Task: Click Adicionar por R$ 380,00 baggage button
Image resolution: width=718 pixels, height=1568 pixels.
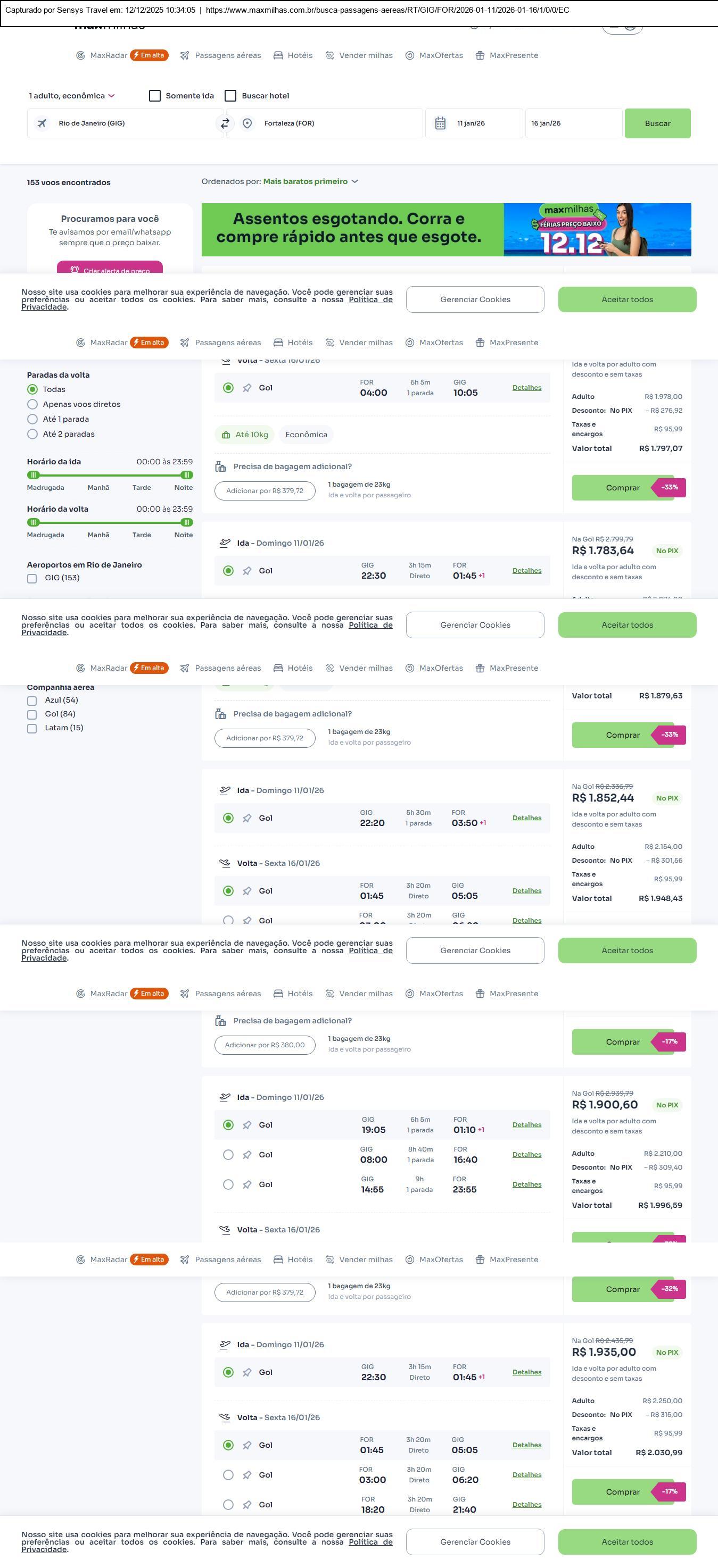Action: 265,1045
